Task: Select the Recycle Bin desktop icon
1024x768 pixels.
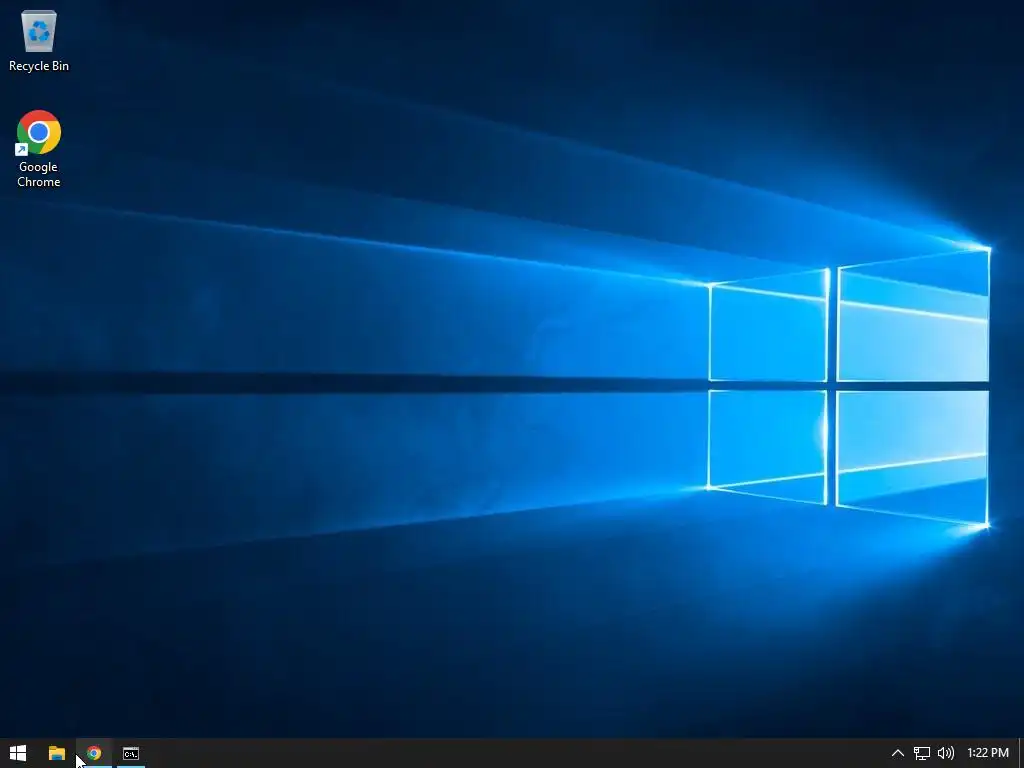Action: pos(39,40)
